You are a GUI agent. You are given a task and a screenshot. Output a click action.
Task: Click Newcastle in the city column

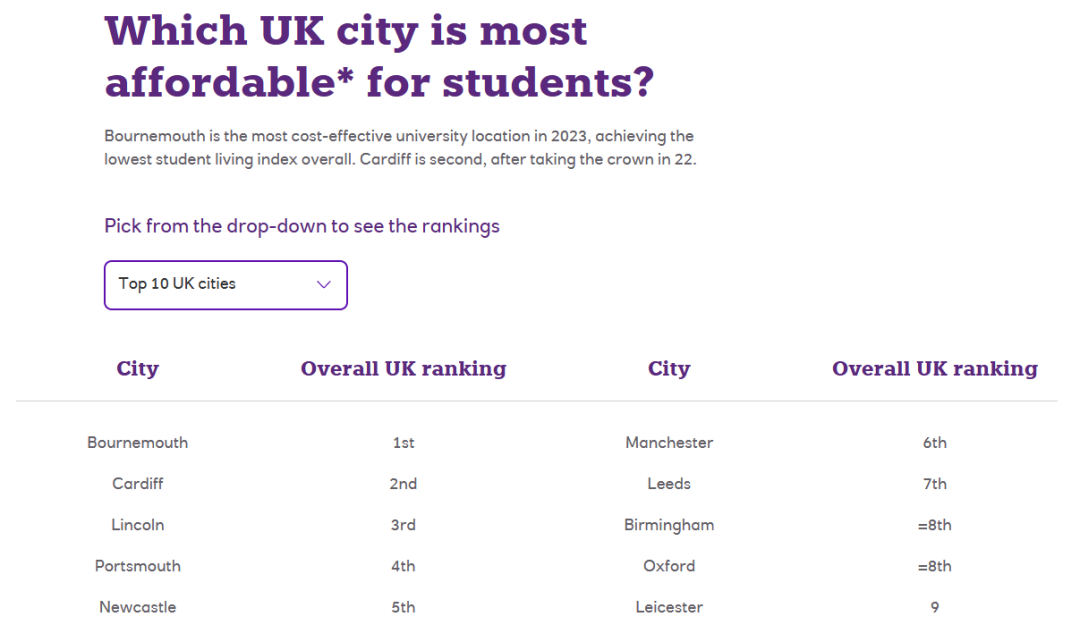click(x=138, y=607)
